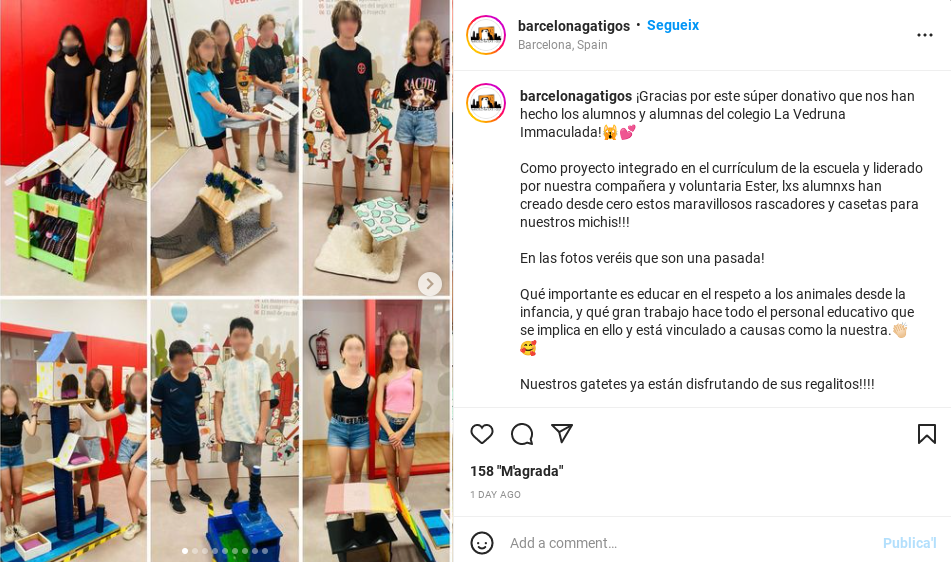
Task: Click barcelonagatigos username in the caption
Action: click(x=576, y=96)
